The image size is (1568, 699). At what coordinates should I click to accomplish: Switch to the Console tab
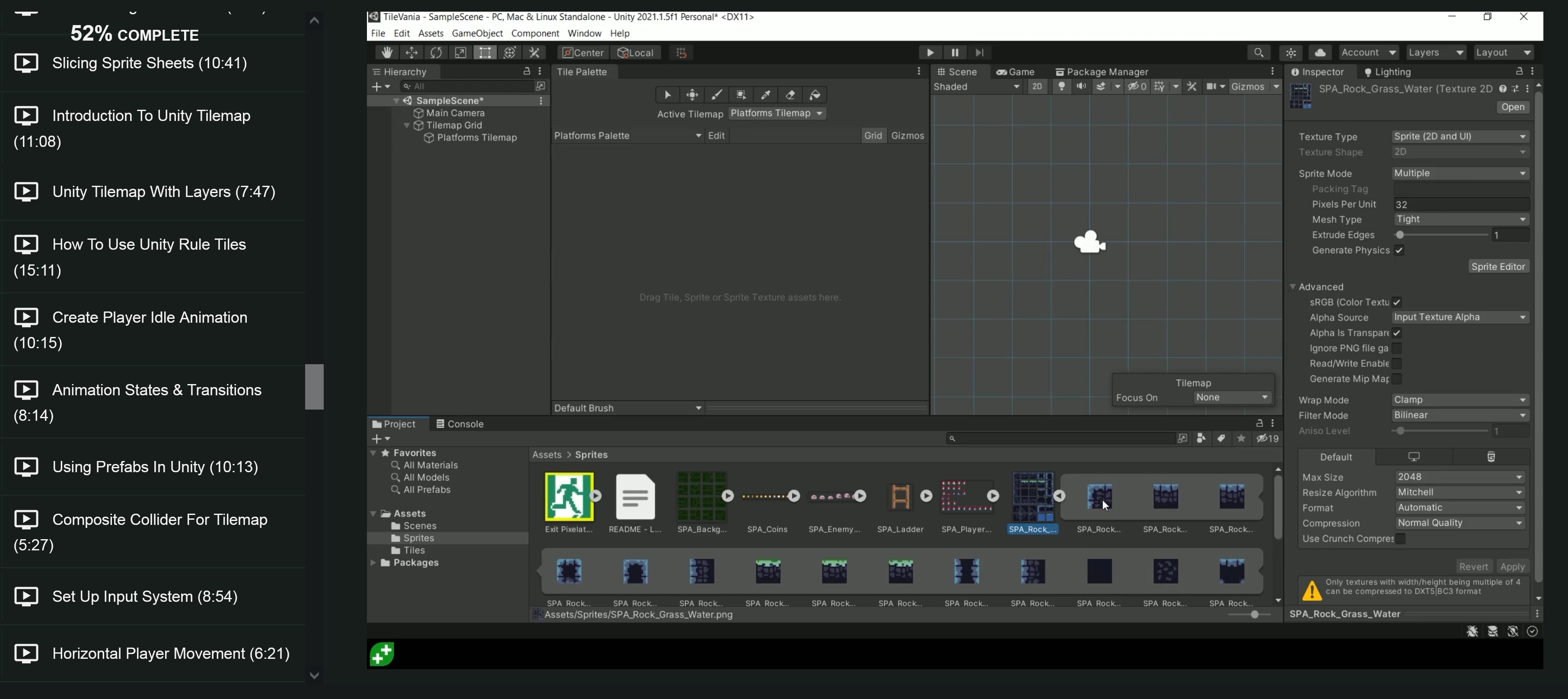pos(459,423)
